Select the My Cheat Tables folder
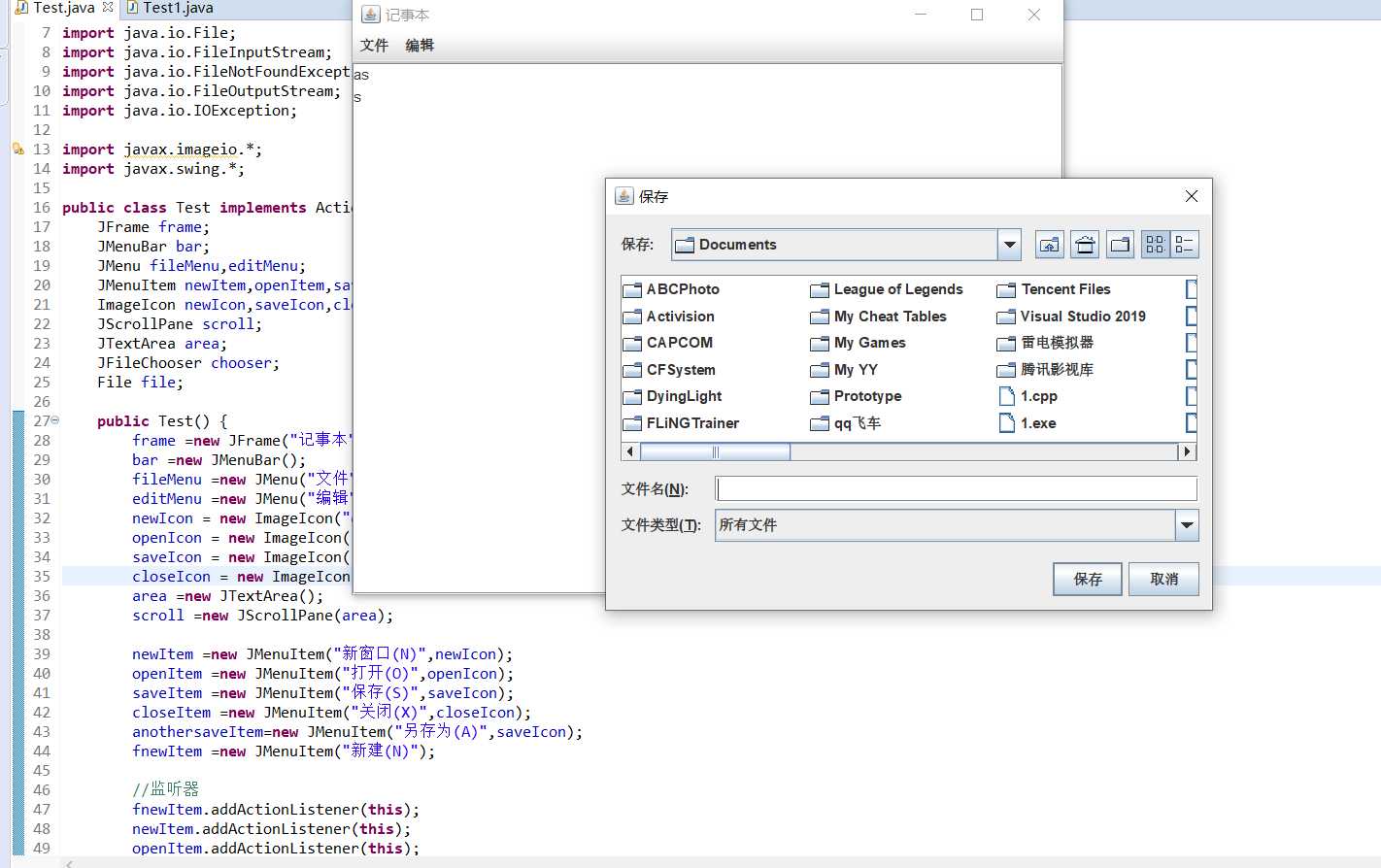Screen dimensions: 1381x868 [x=878, y=317]
